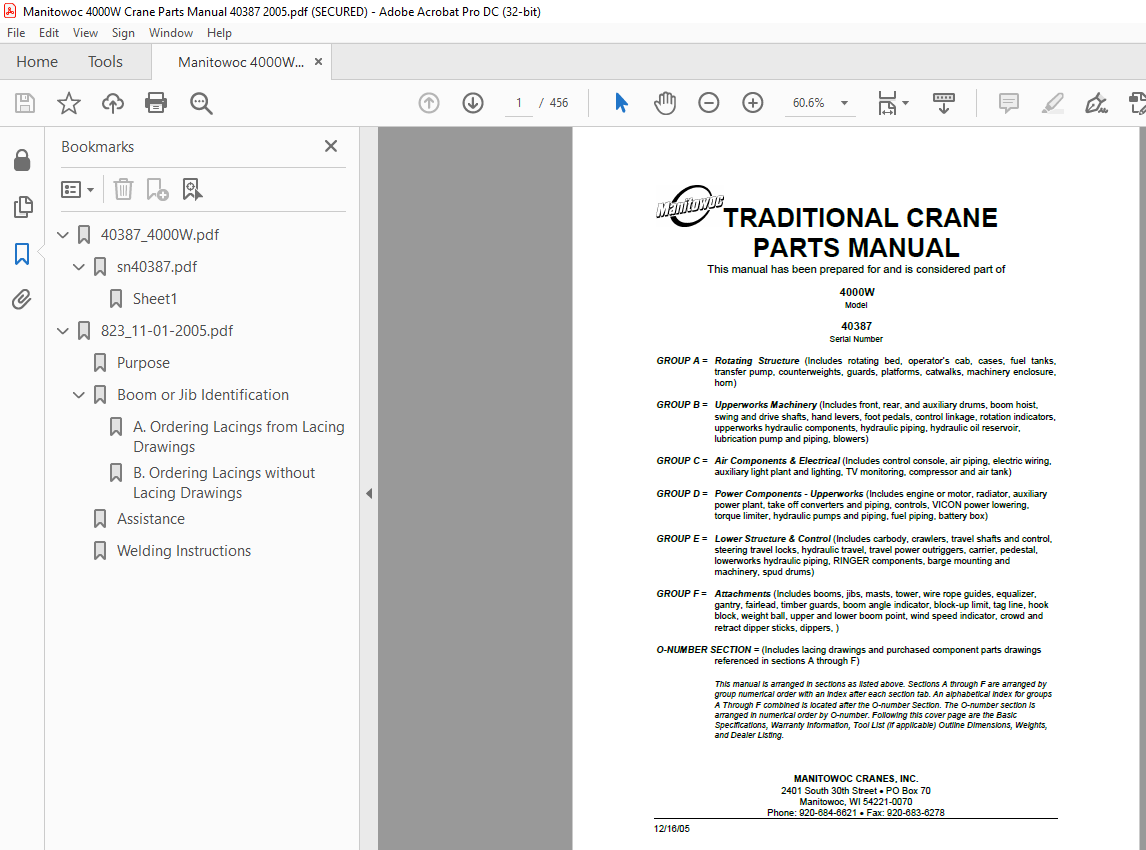Close the Manitowoc 4000W document tab
The height and width of the screenshot is (850, 1146).
pos(318,61)
